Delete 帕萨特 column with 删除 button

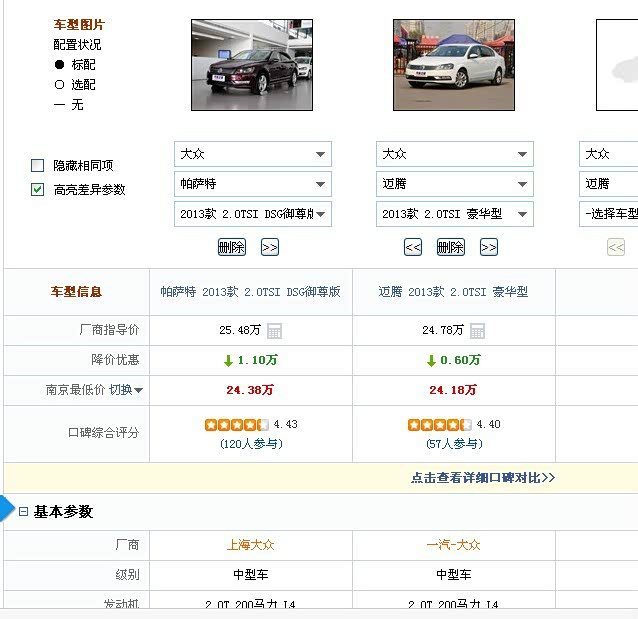[x=232, y=247]
